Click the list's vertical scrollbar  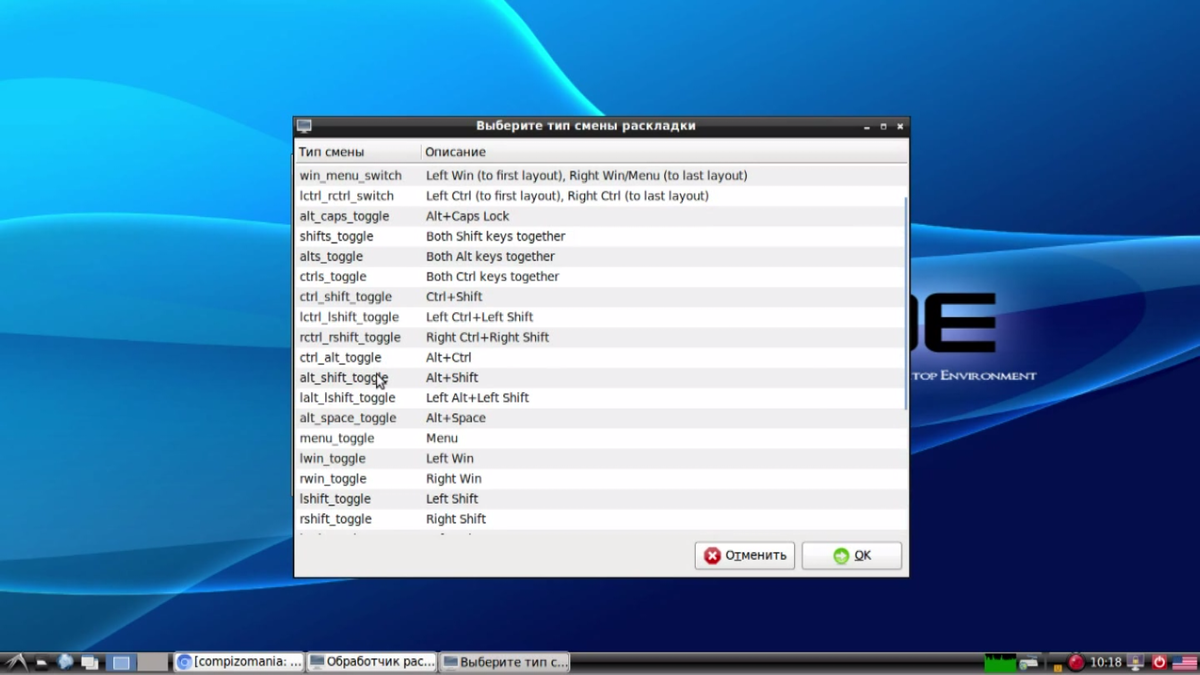point(906,303)
